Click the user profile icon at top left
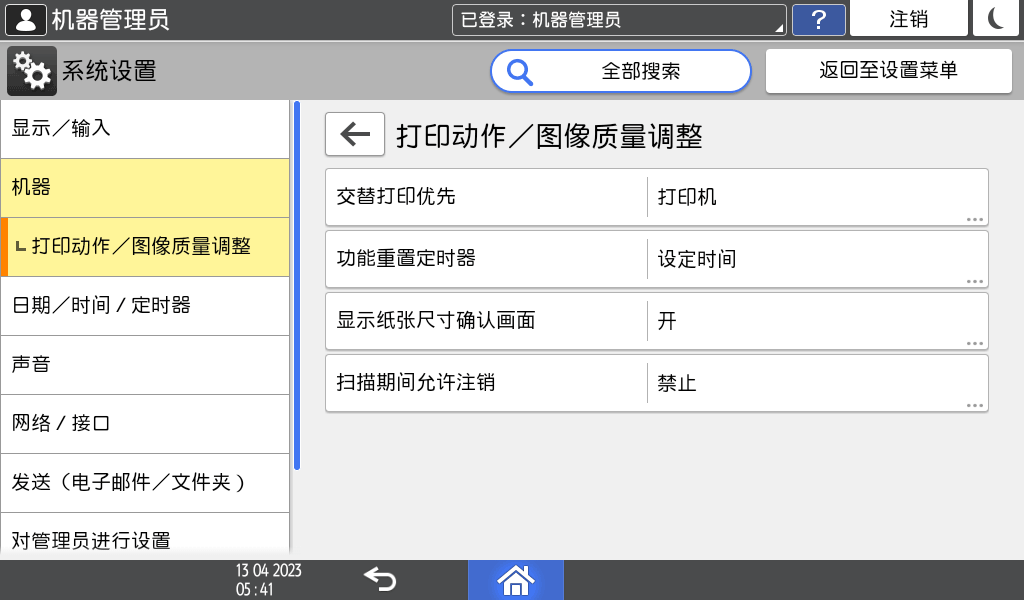This screenshot has width=1024, height=600. 25,19
